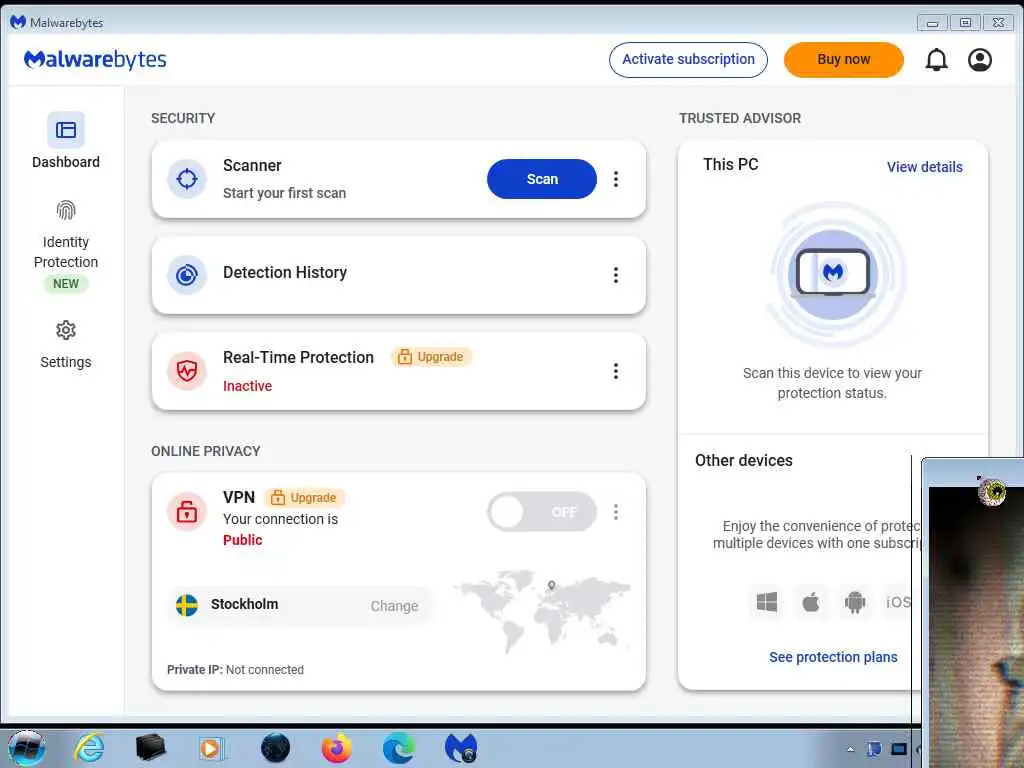Open Real-Time Protection three-dot menu
1024x768 pixels.
pos(615,371)
